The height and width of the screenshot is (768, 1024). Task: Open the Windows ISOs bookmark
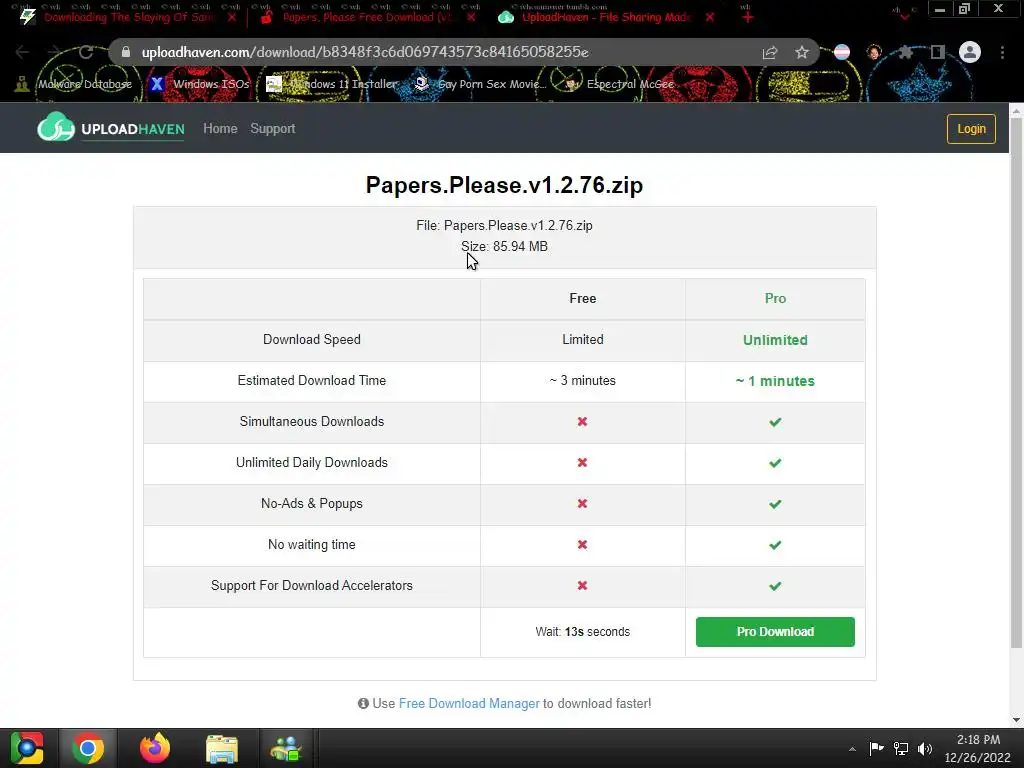pos(200,84)
